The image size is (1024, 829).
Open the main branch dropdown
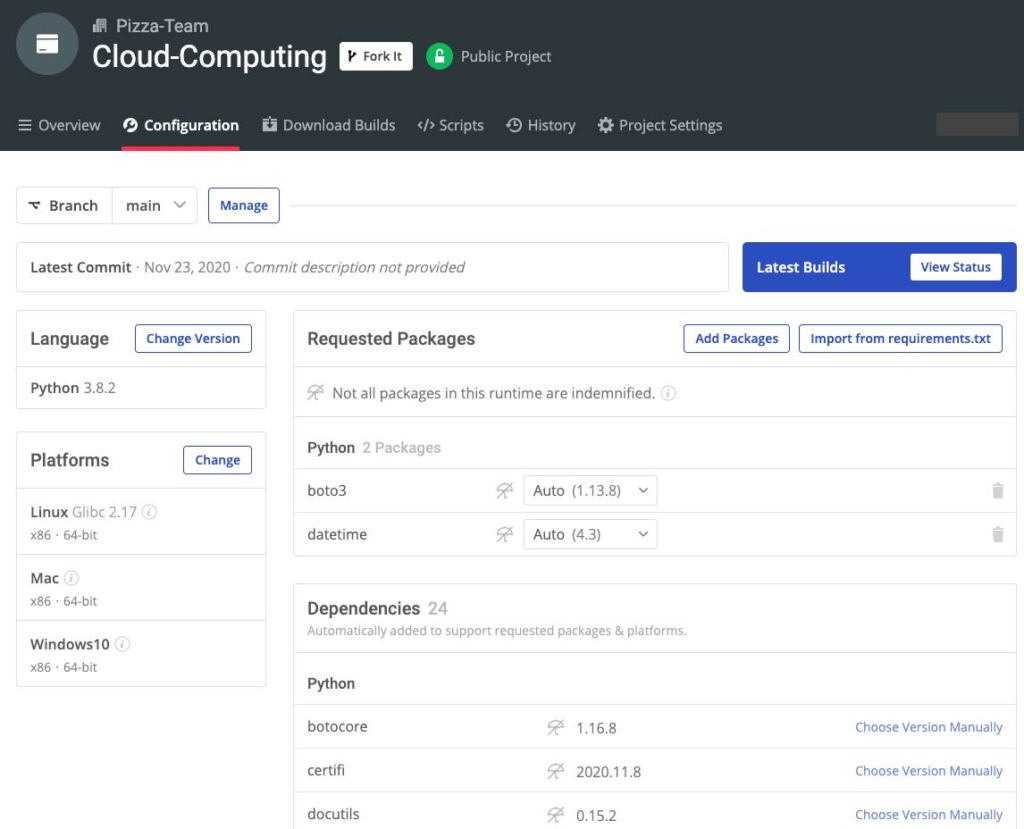pyautogui.click(x=155, y=205)
